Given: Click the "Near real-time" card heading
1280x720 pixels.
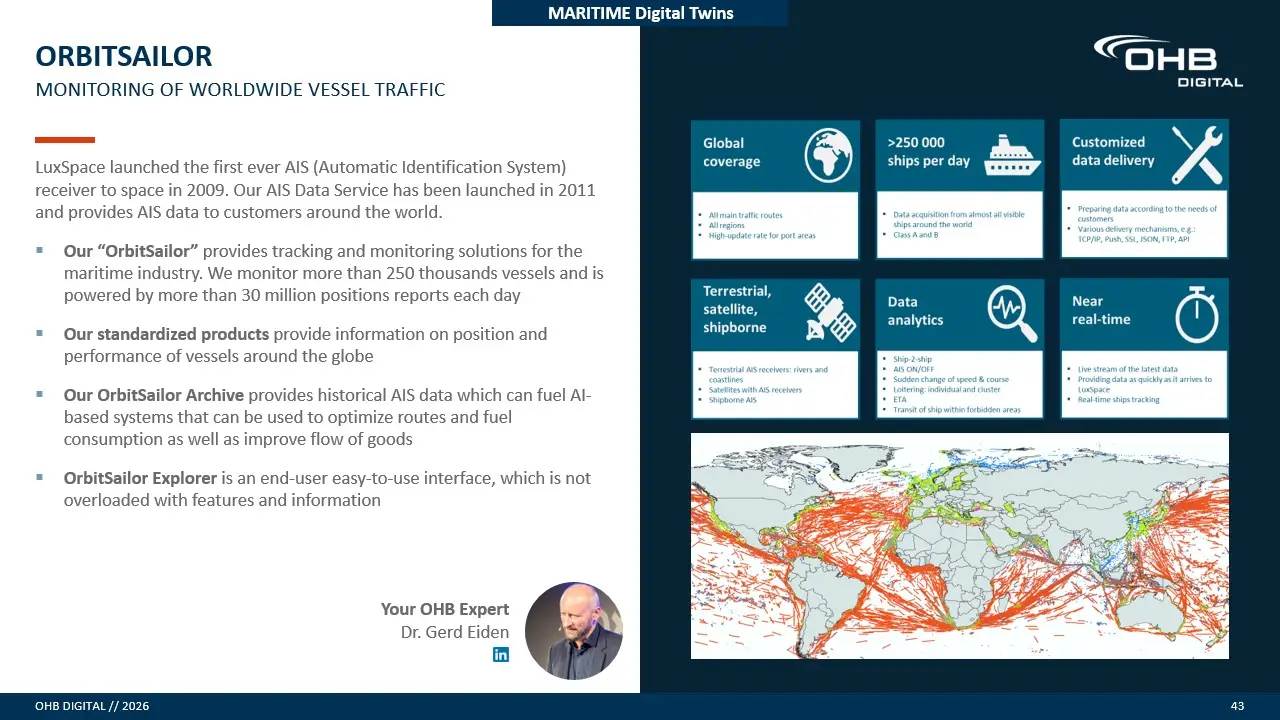Looking at the screenshot, I should coord(1101,310).
